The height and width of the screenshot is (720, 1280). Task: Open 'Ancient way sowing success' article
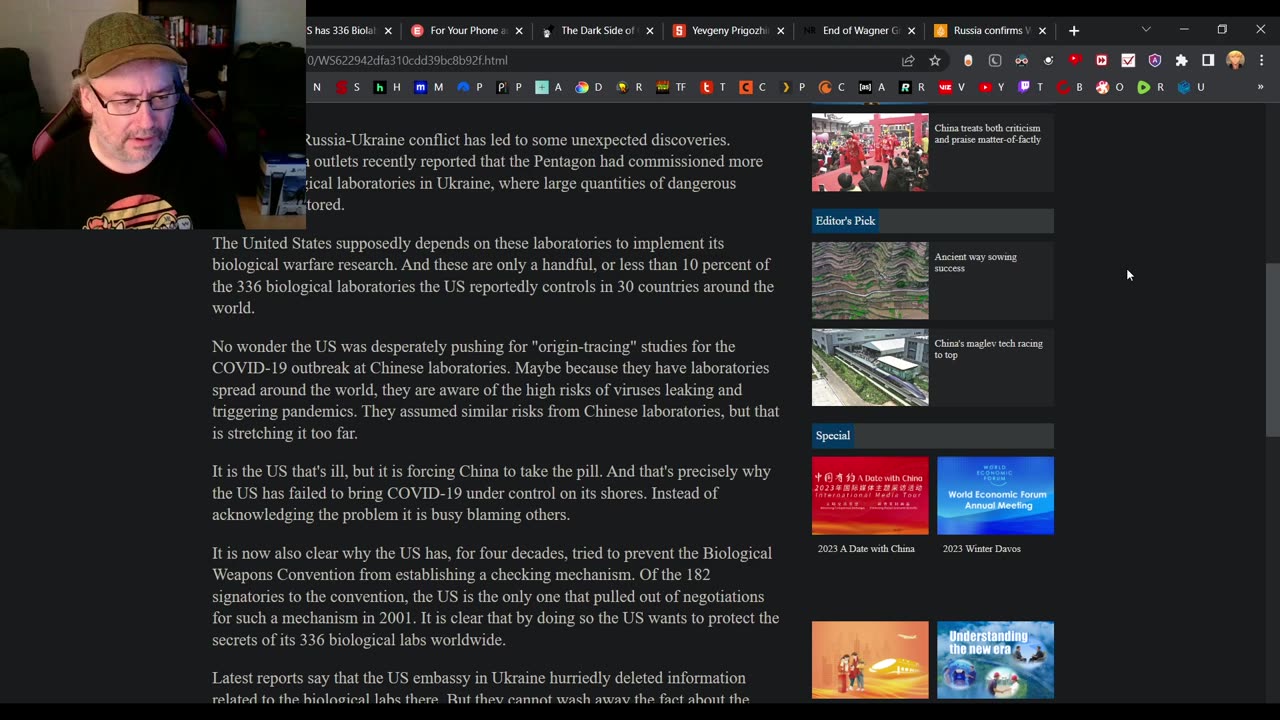975,262
